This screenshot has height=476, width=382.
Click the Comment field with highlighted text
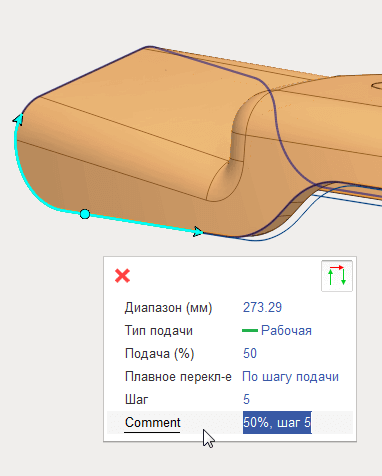pos(277,422)
